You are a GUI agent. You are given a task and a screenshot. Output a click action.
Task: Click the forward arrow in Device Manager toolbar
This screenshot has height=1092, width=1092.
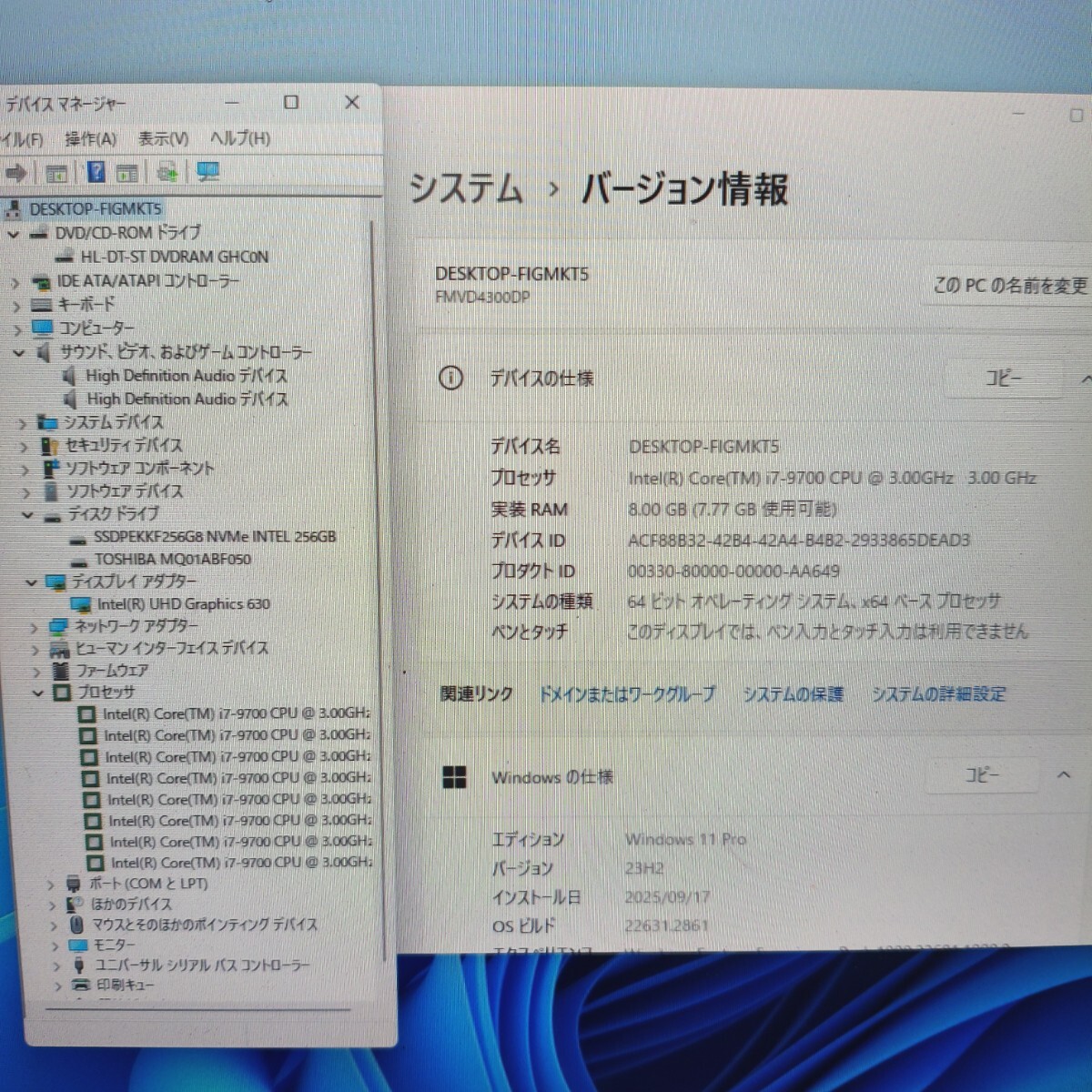click(15, 173)
